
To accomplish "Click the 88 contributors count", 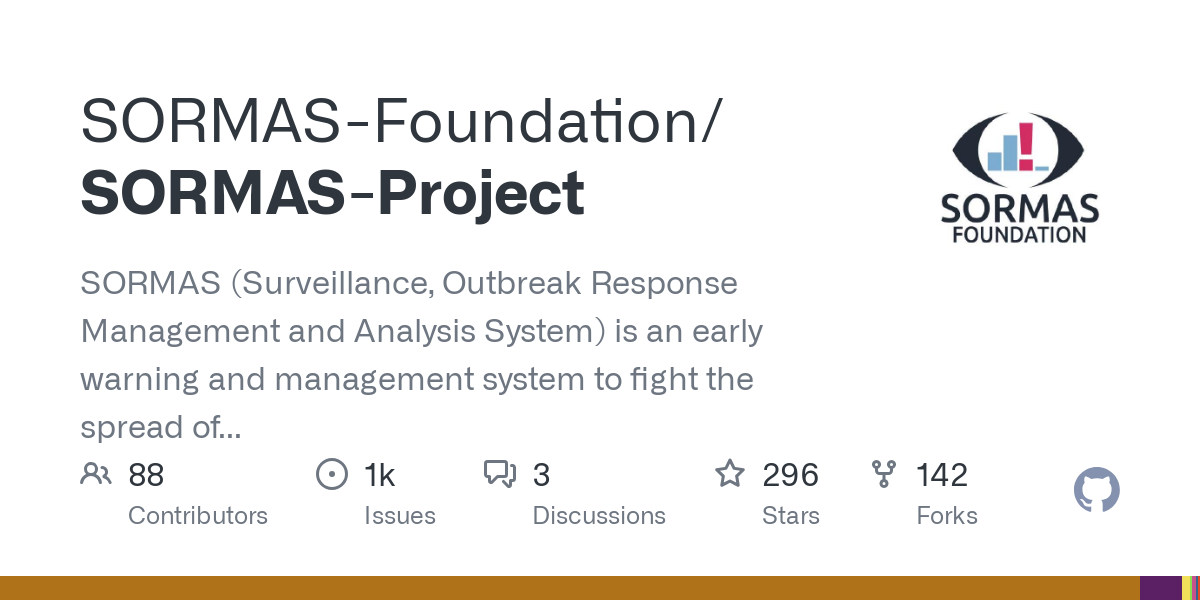I will click(x=146, y=475).
